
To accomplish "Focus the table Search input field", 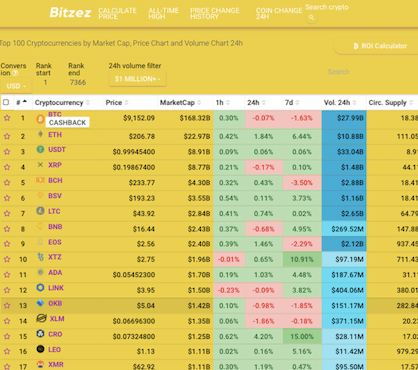I will click(339, 72).
